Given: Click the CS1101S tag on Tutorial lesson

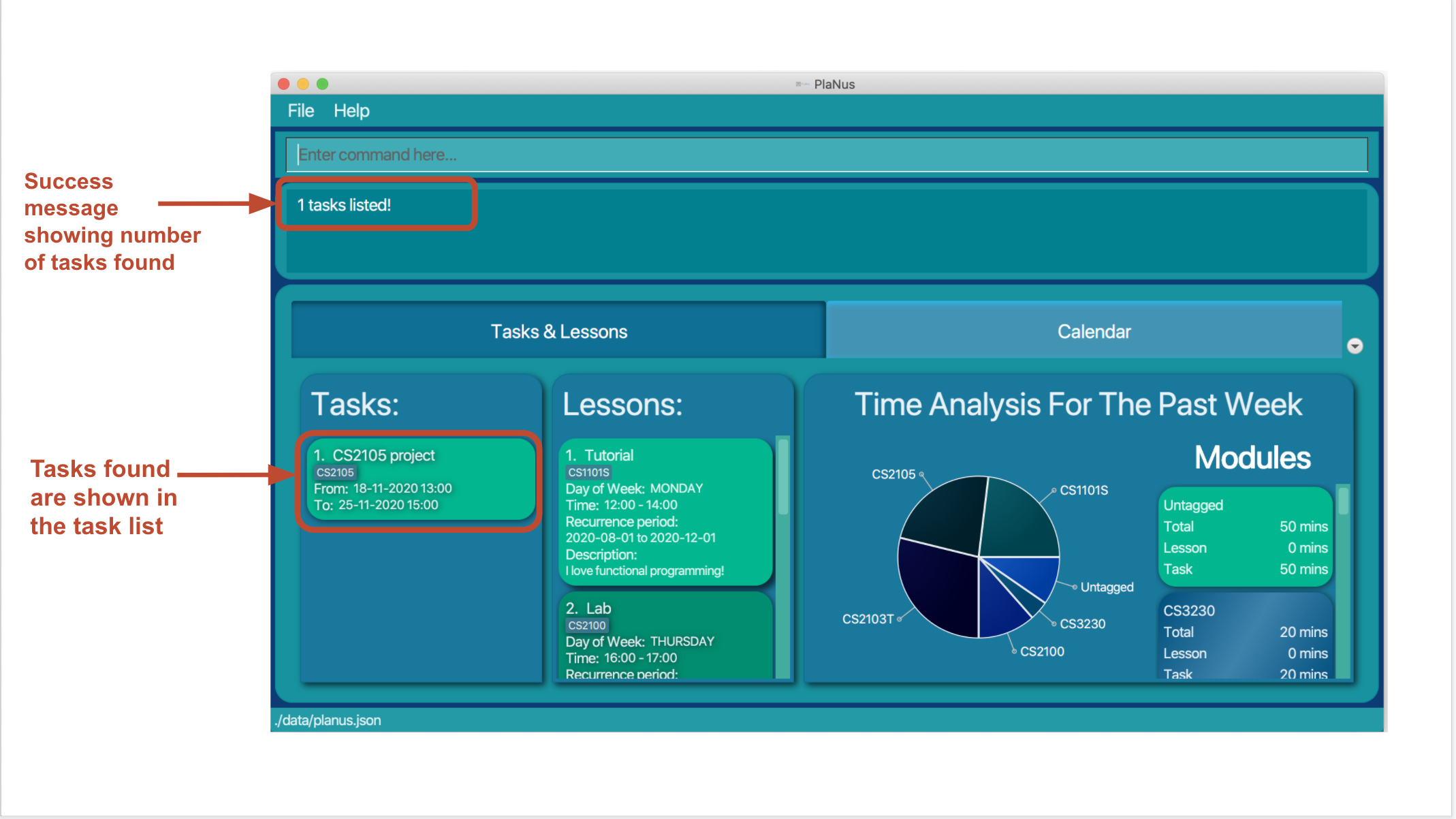Looking at the screenshot, I should click(588, 472).
